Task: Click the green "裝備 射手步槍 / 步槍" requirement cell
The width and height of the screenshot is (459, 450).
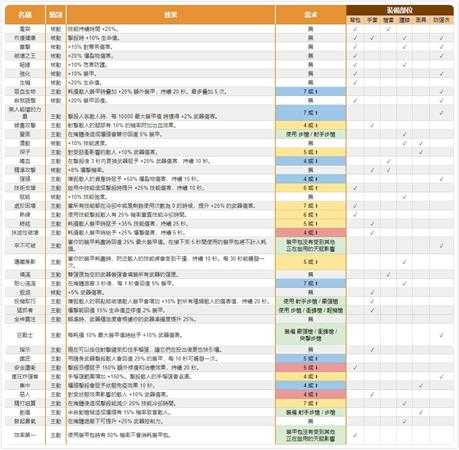Action: (311, 412)
